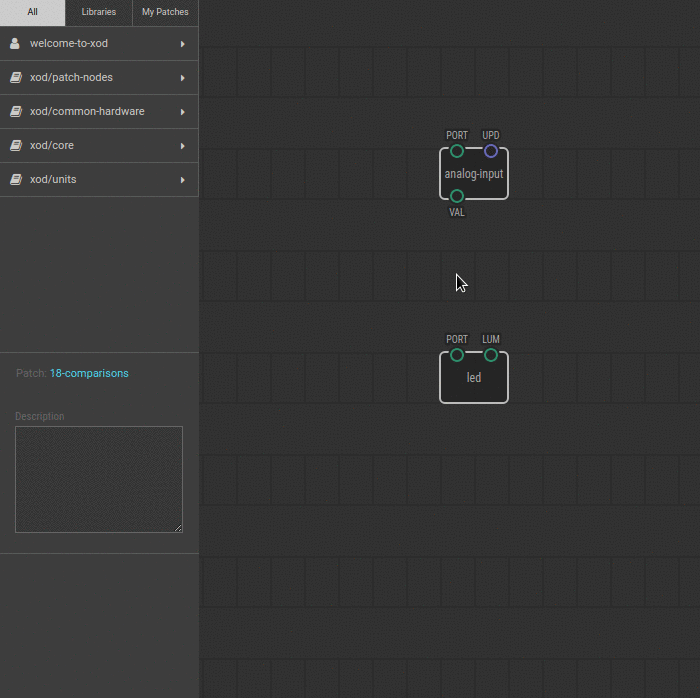Click the PORT pin on led node

coord(457,355)
